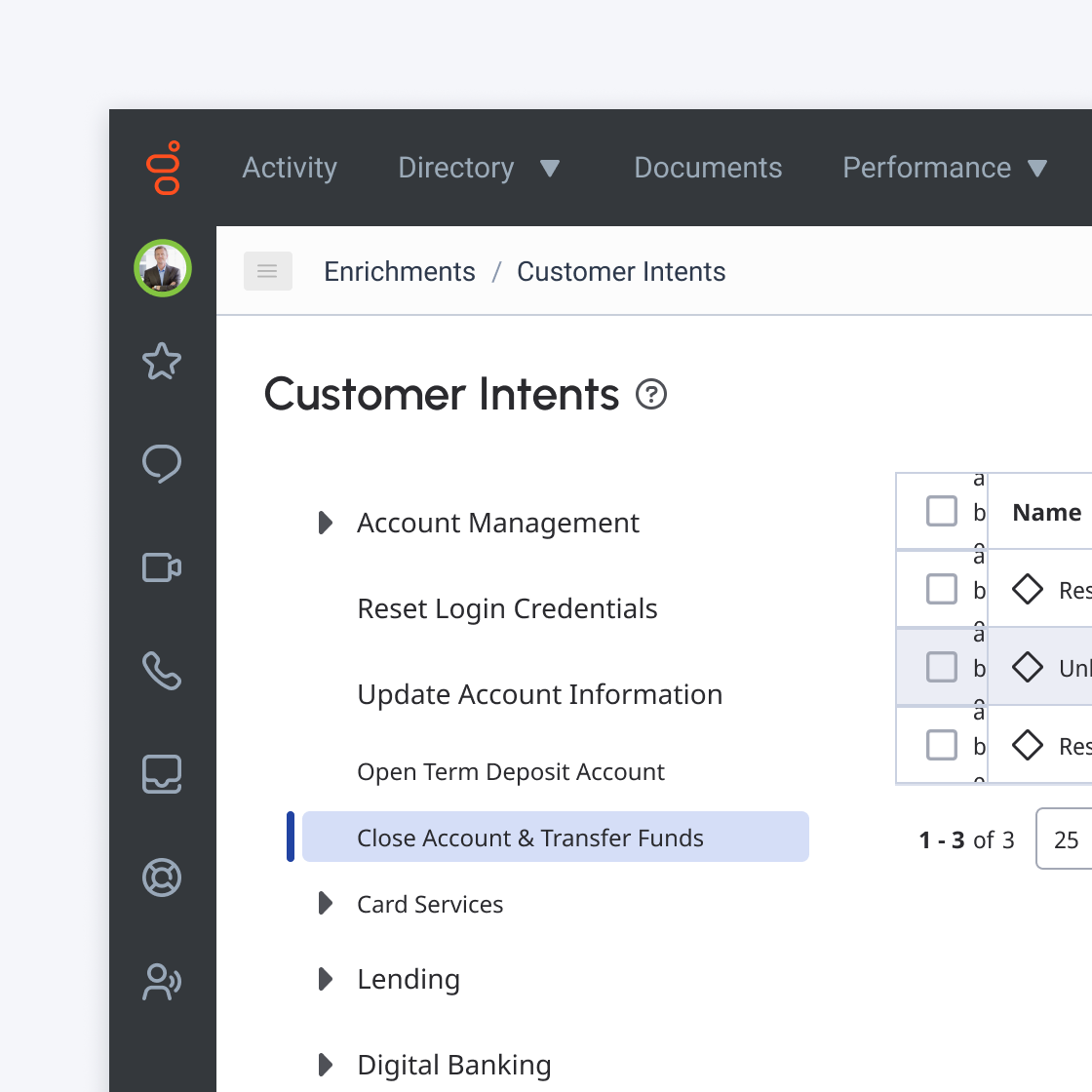Check the highlighted second row checkbox
This screenshot has width=1092, height=1092.
click(x=942, y=667)
